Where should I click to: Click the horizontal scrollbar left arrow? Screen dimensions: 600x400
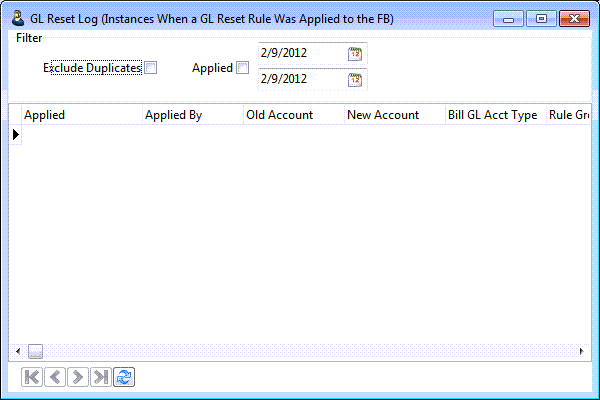(x=18, y=351)
